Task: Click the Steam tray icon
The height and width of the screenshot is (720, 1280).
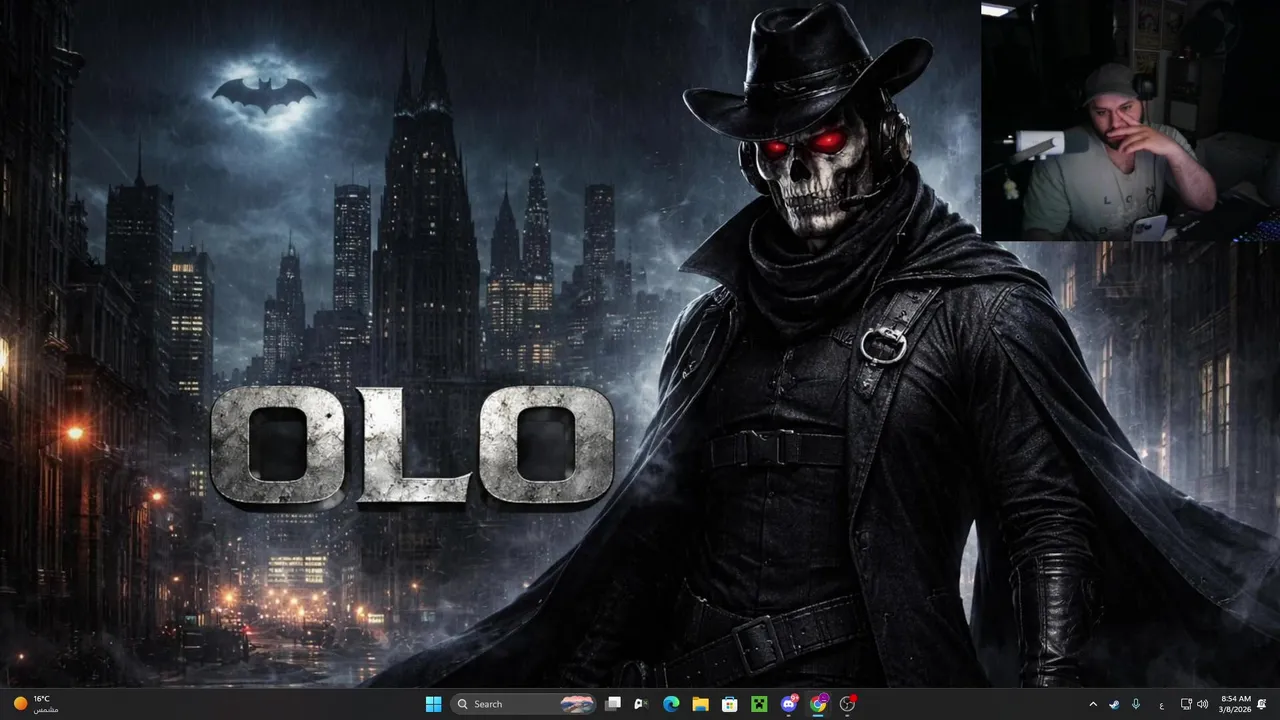Action: click(1114, 704)
